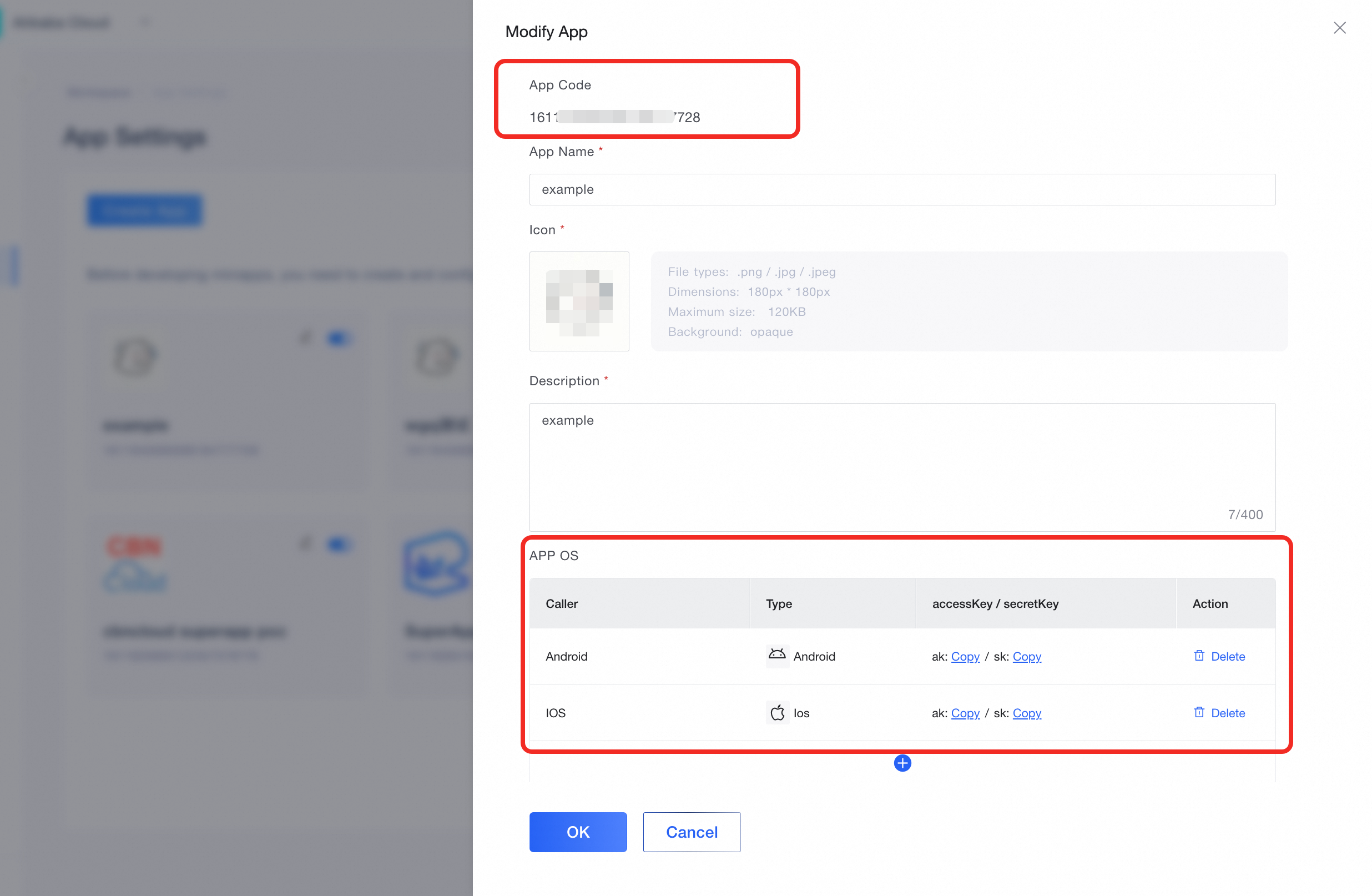Copy the IOS access key (ak)
Viewport: 1372px width, 896px height.
click(965, 713)
